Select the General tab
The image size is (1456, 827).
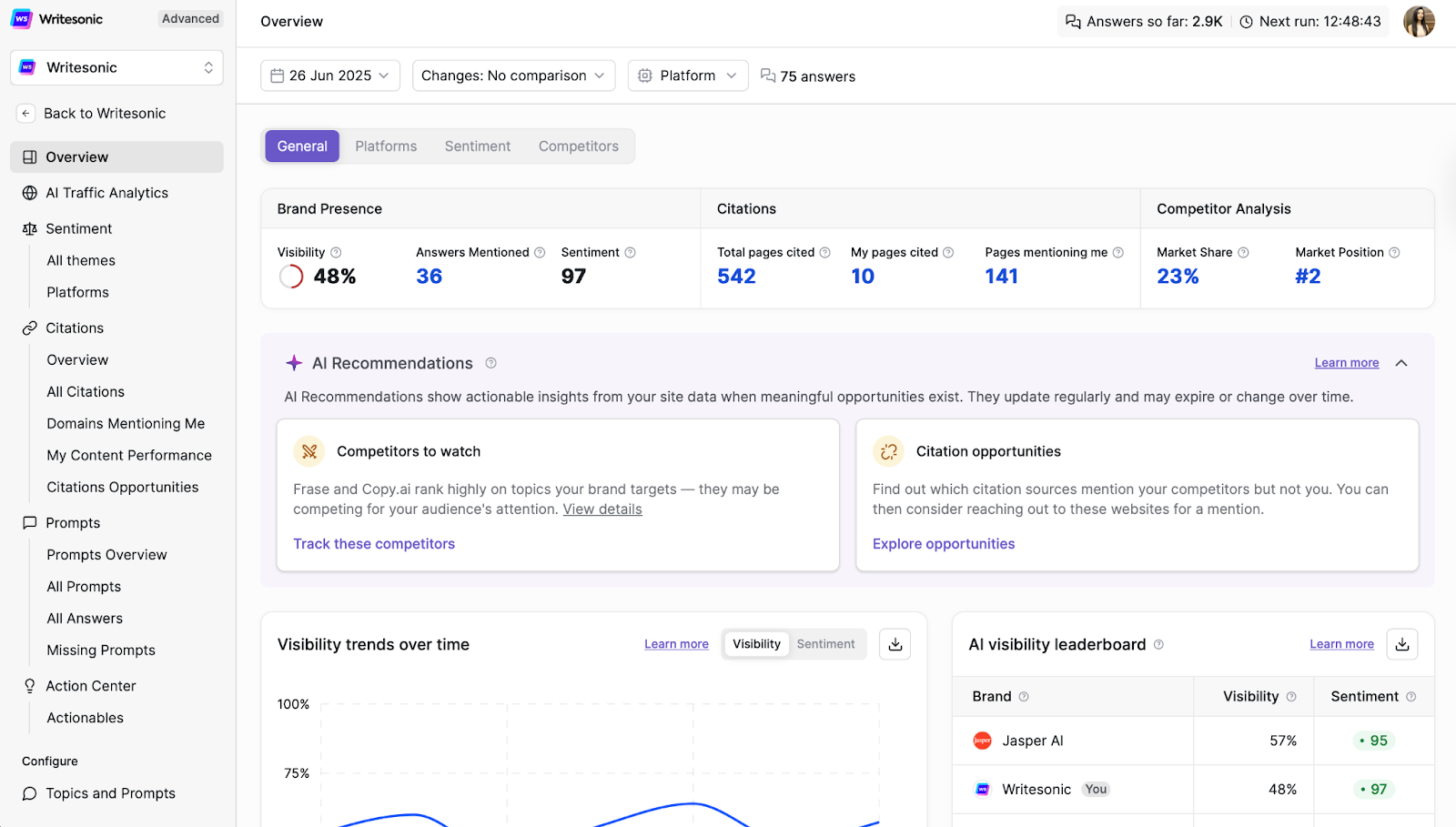click(x=302, y=146)
